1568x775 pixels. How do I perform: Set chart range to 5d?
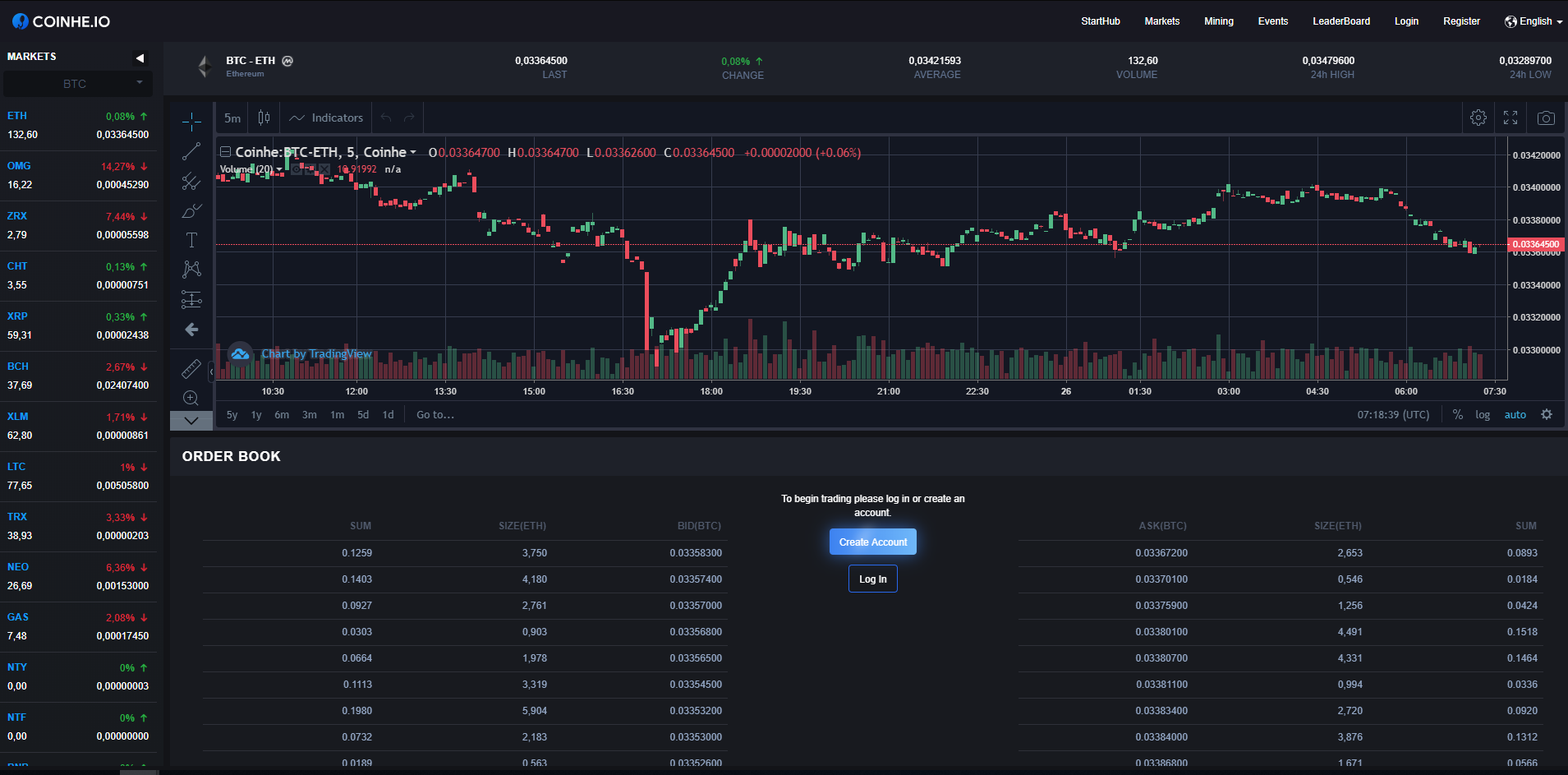[363, 415]
